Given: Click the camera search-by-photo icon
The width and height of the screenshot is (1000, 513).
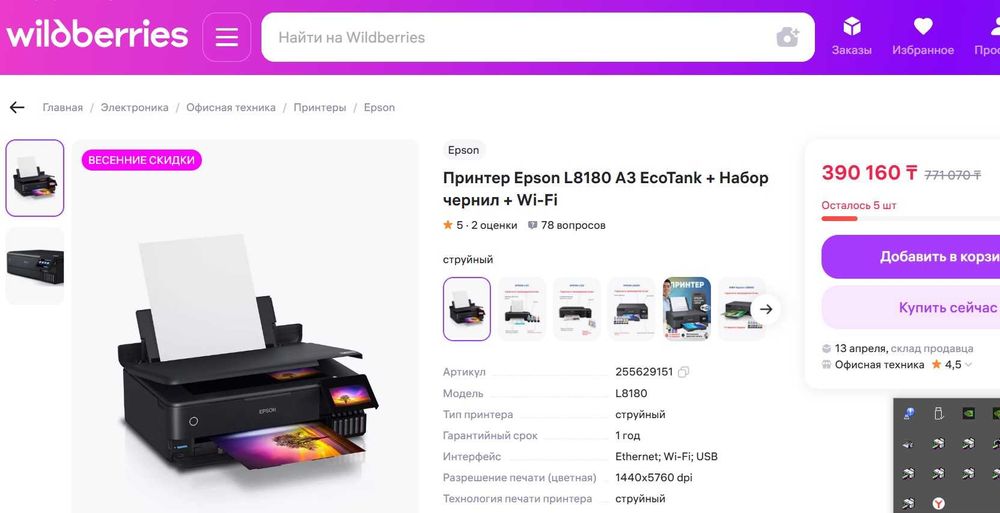Looking at the screenshot, I should pos(788,37).
